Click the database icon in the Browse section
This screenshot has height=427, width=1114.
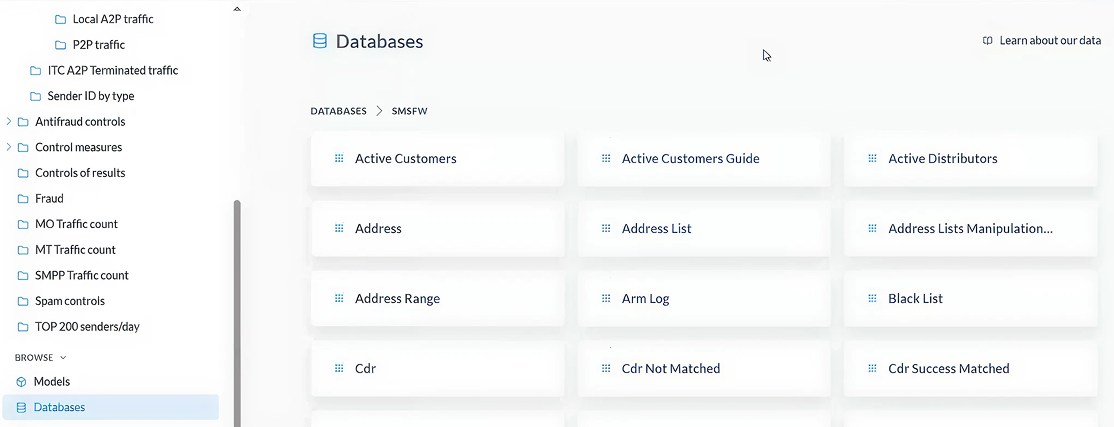[x=21, y=408]
